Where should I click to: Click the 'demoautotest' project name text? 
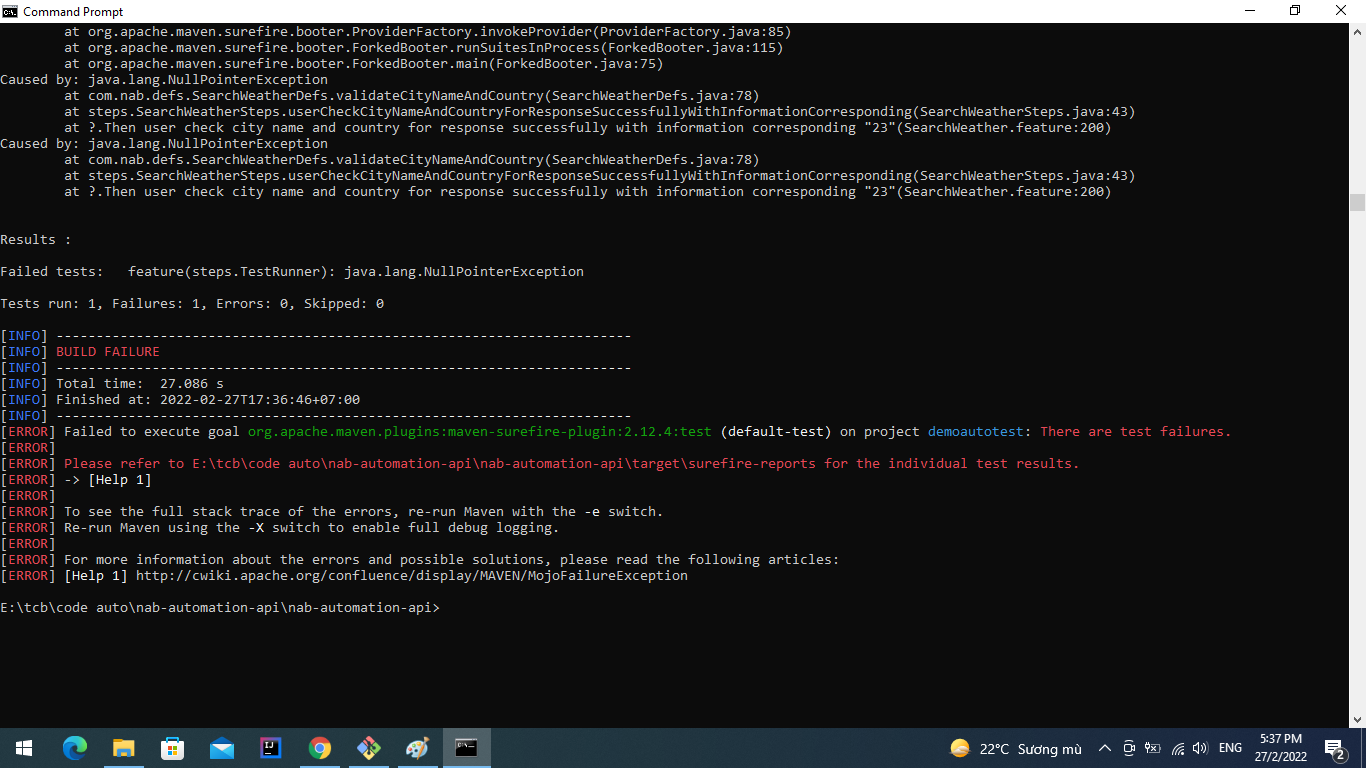tap(976, 432)
